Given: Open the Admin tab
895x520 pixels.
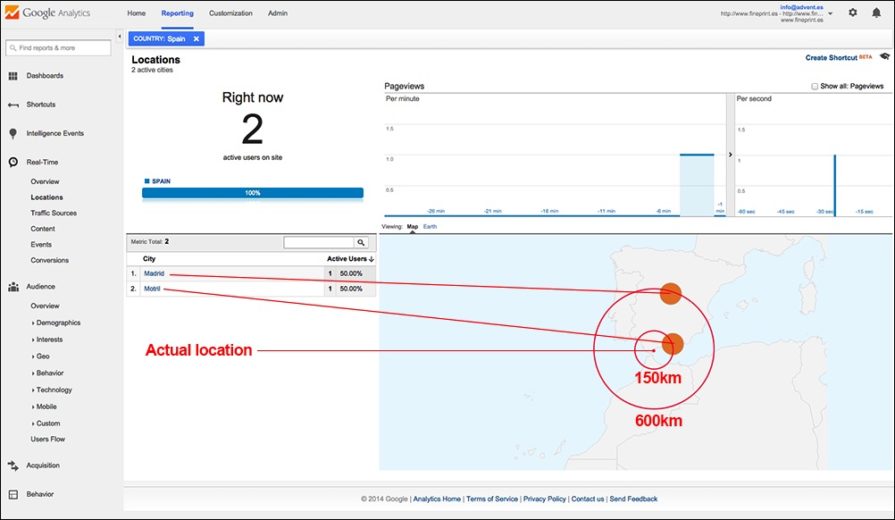Looking at the screenshot, I should click(x=277, y=13).
